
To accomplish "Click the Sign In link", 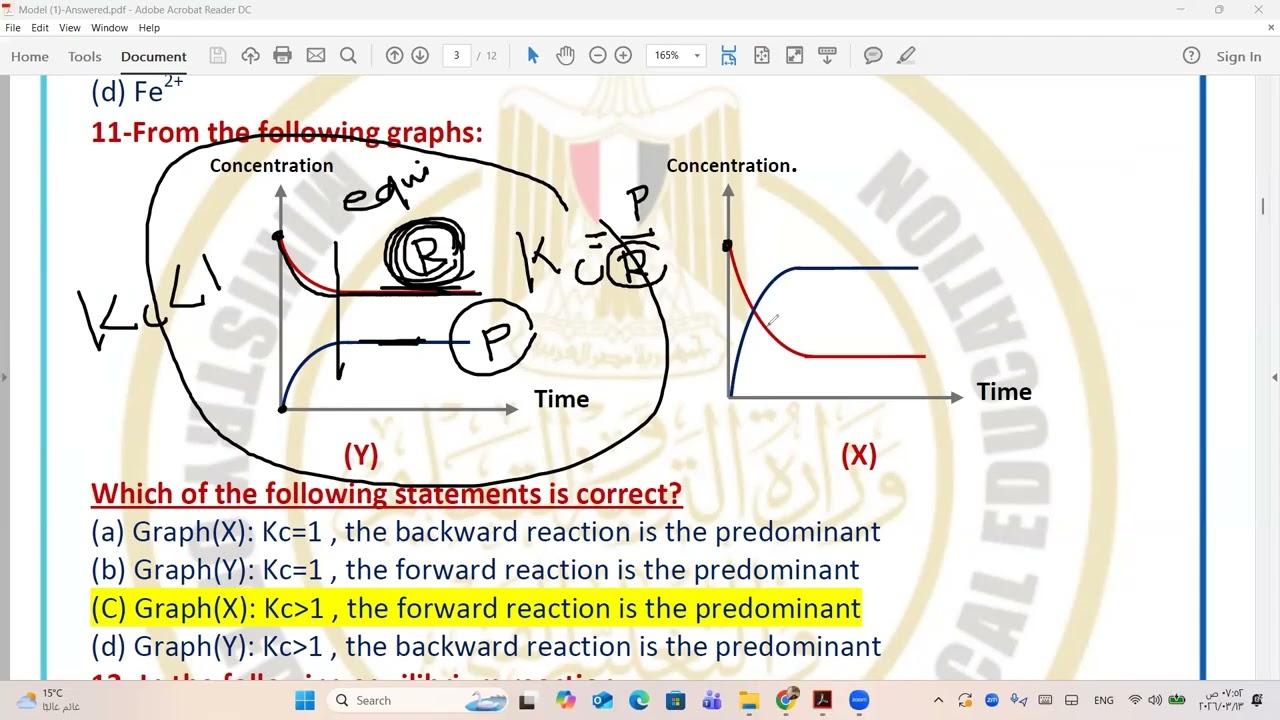I will tap(1239, 57).
